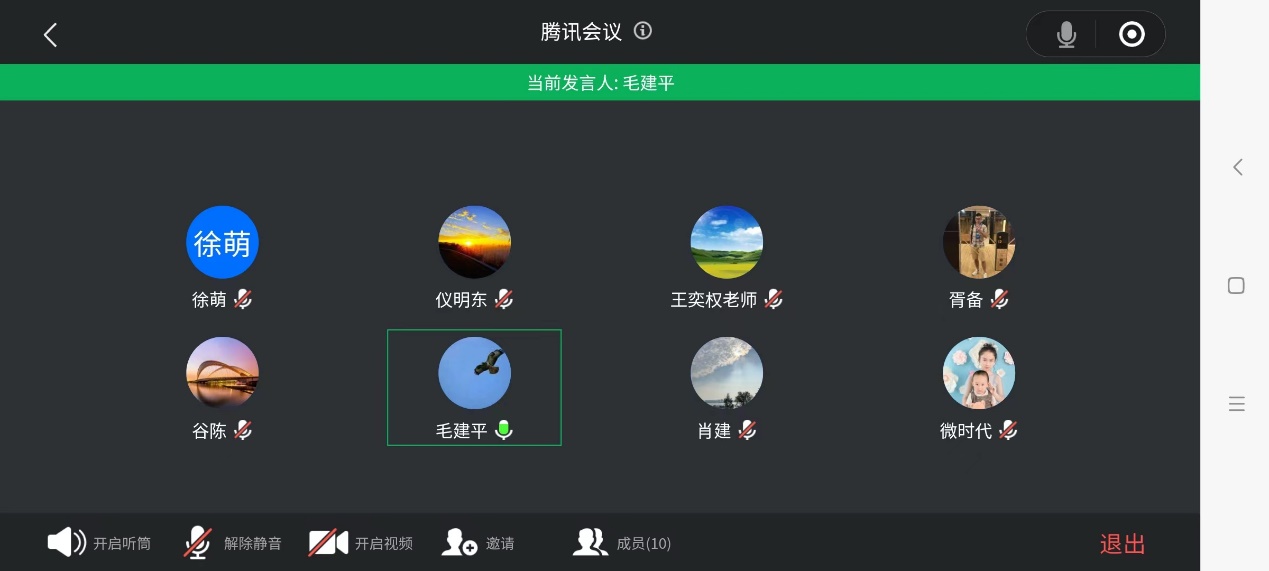Image resolution: width=1269 pixels, height=571 pixels.
Task: Select 徐萌 blue avatar
Action: pyautogui.click(x=222, y=242)
